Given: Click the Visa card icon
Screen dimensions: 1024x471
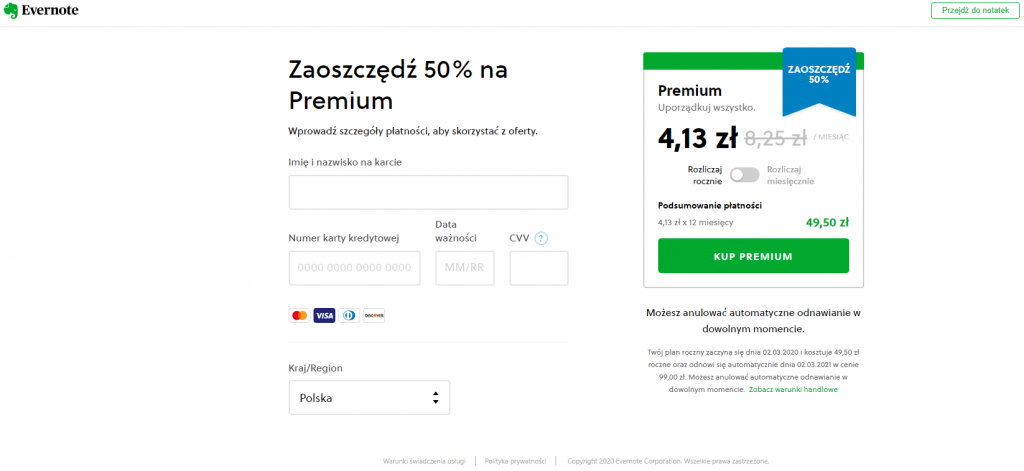Looking at the screenshot, I should click(324, 315).
